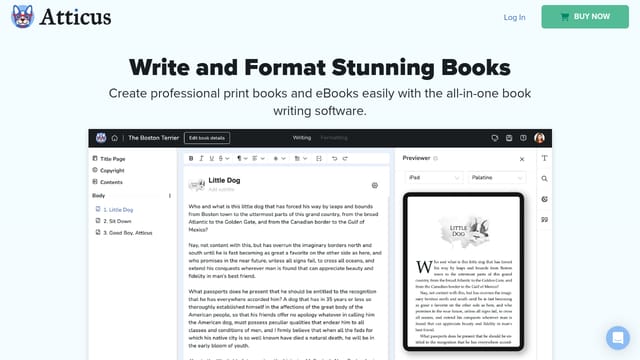Select chapter 3. Good Boy, Atticus
Viewport: 640px width, 360px height.
[124, 233]
